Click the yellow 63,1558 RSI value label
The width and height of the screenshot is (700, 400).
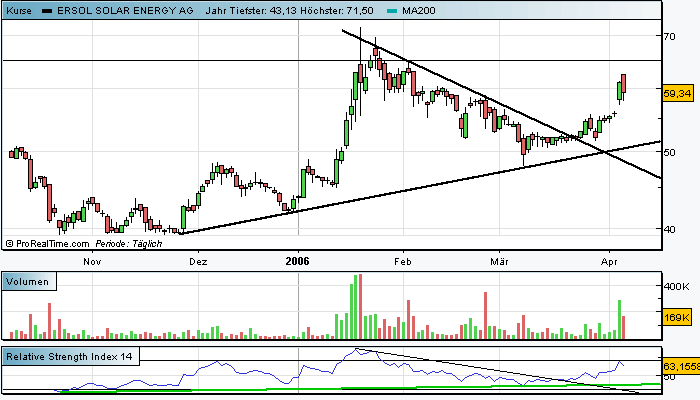pos(681,367)
